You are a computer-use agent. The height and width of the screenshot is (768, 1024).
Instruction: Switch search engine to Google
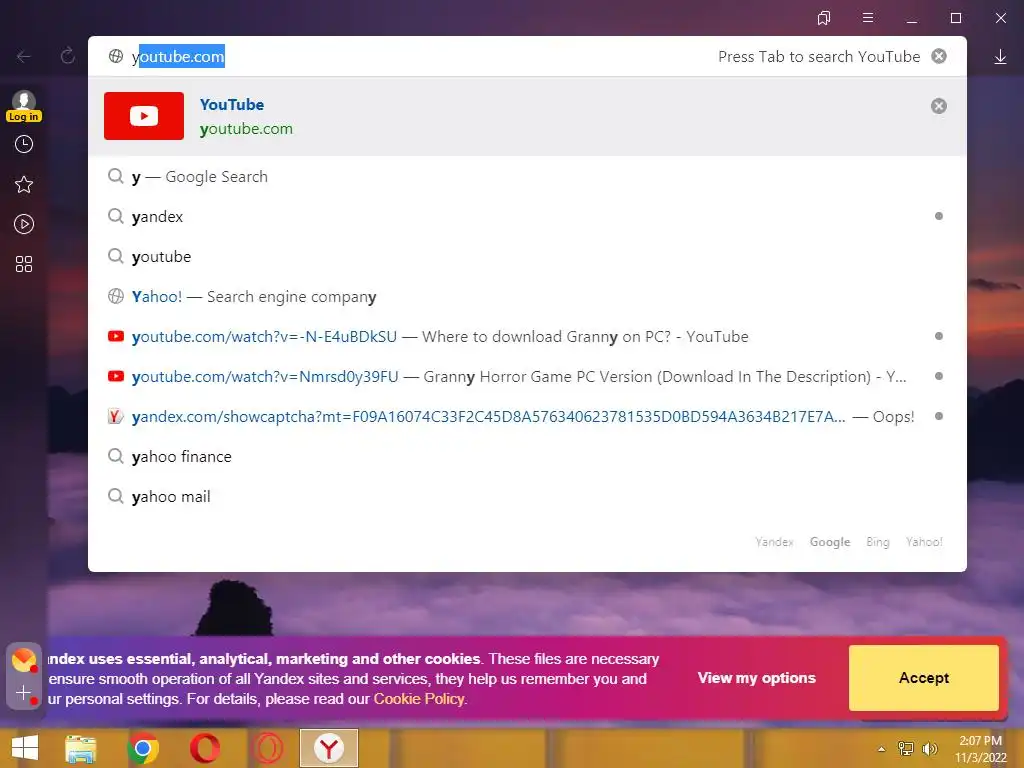(830, 542)
